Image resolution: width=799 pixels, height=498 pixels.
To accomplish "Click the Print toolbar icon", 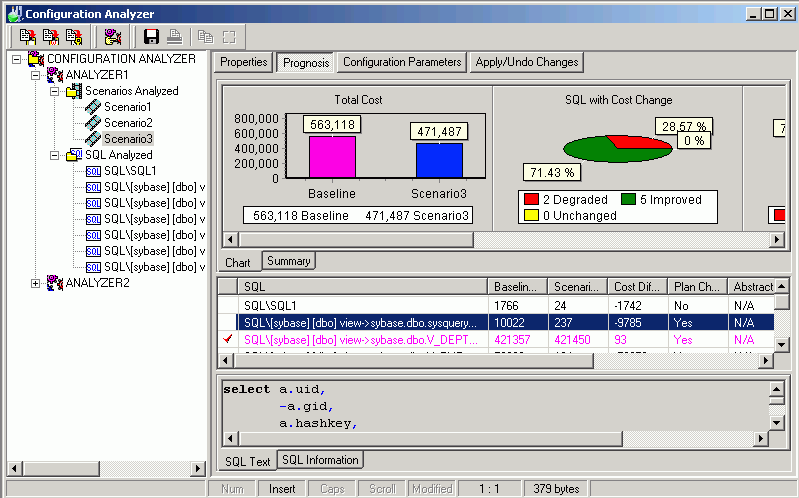I will 174,37.
